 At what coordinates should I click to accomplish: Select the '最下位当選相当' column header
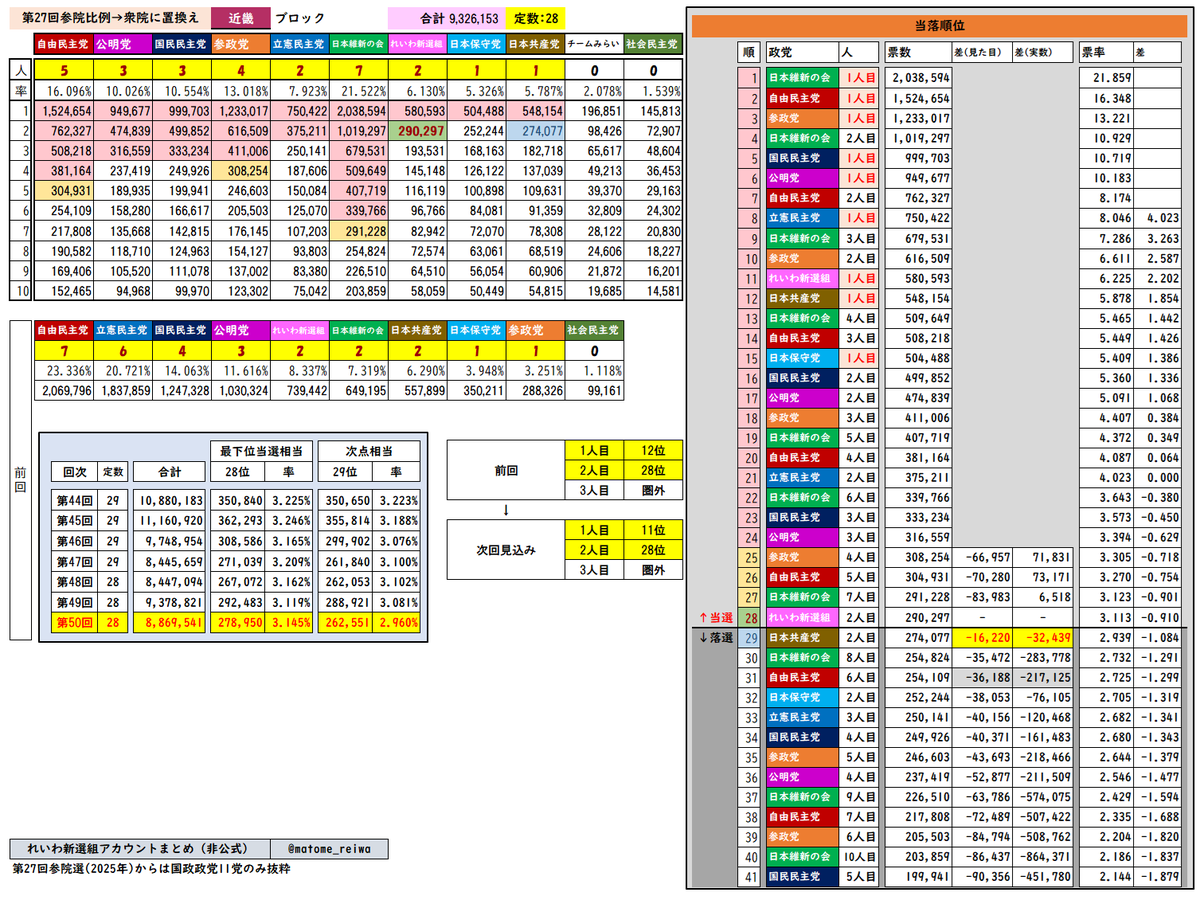tap(260, 450)
